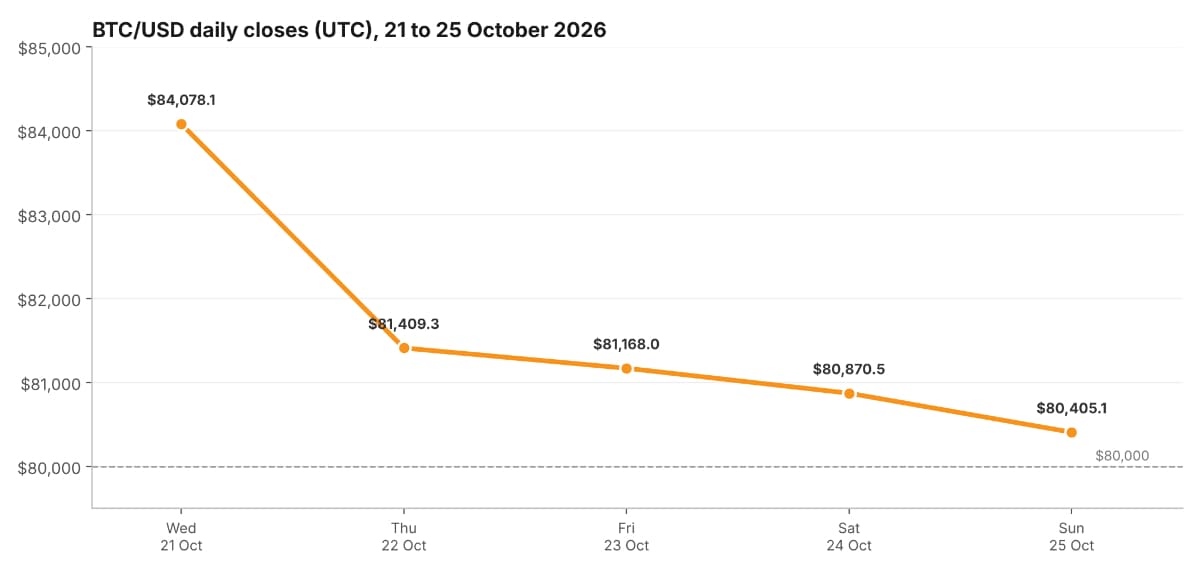The width and height of the screenshot is (1200, 571).
Task: Select the $80,870.5 value label
Action: click(x=849, y=369)
